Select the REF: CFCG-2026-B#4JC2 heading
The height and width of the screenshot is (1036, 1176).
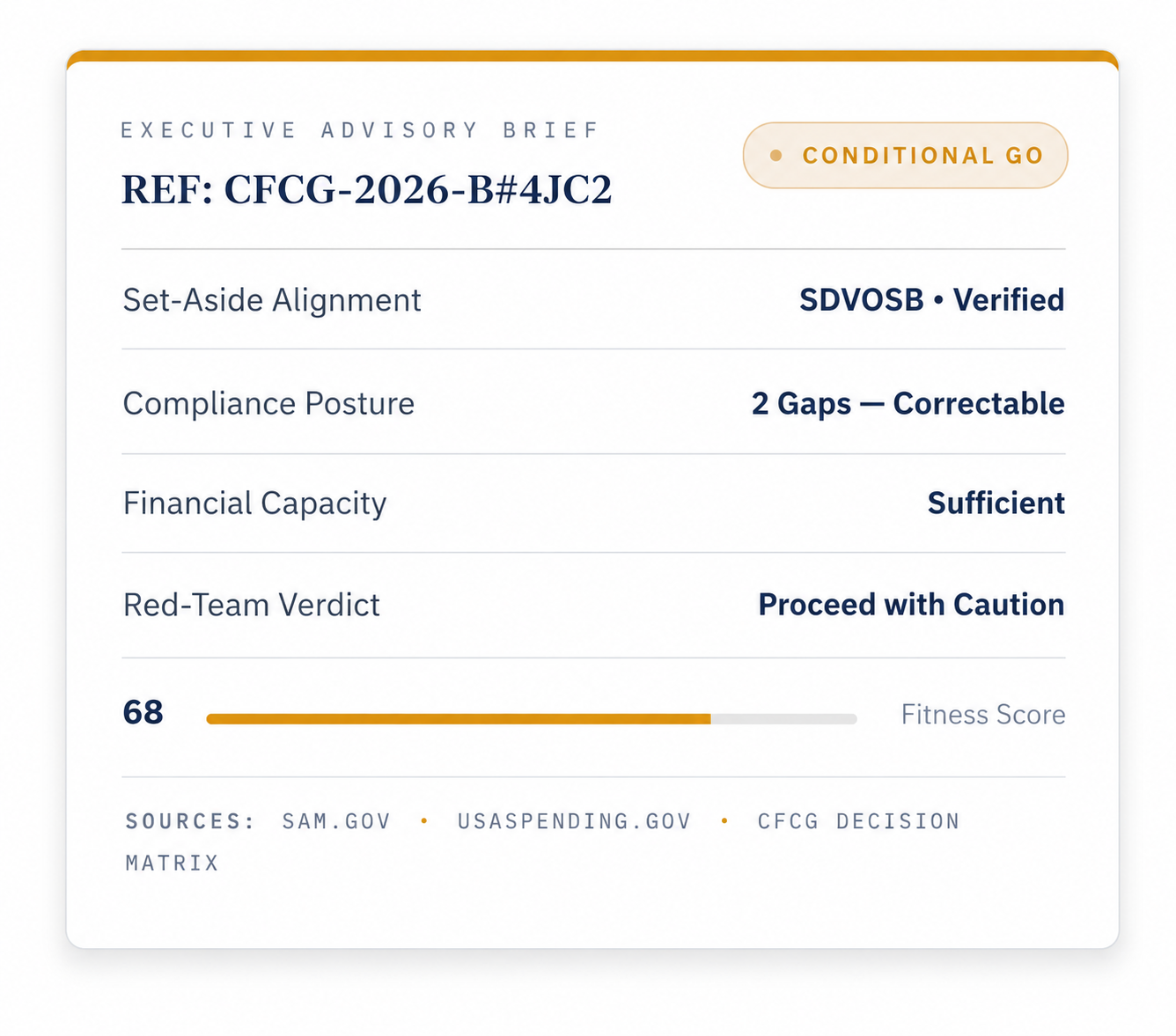click(366, 189)
